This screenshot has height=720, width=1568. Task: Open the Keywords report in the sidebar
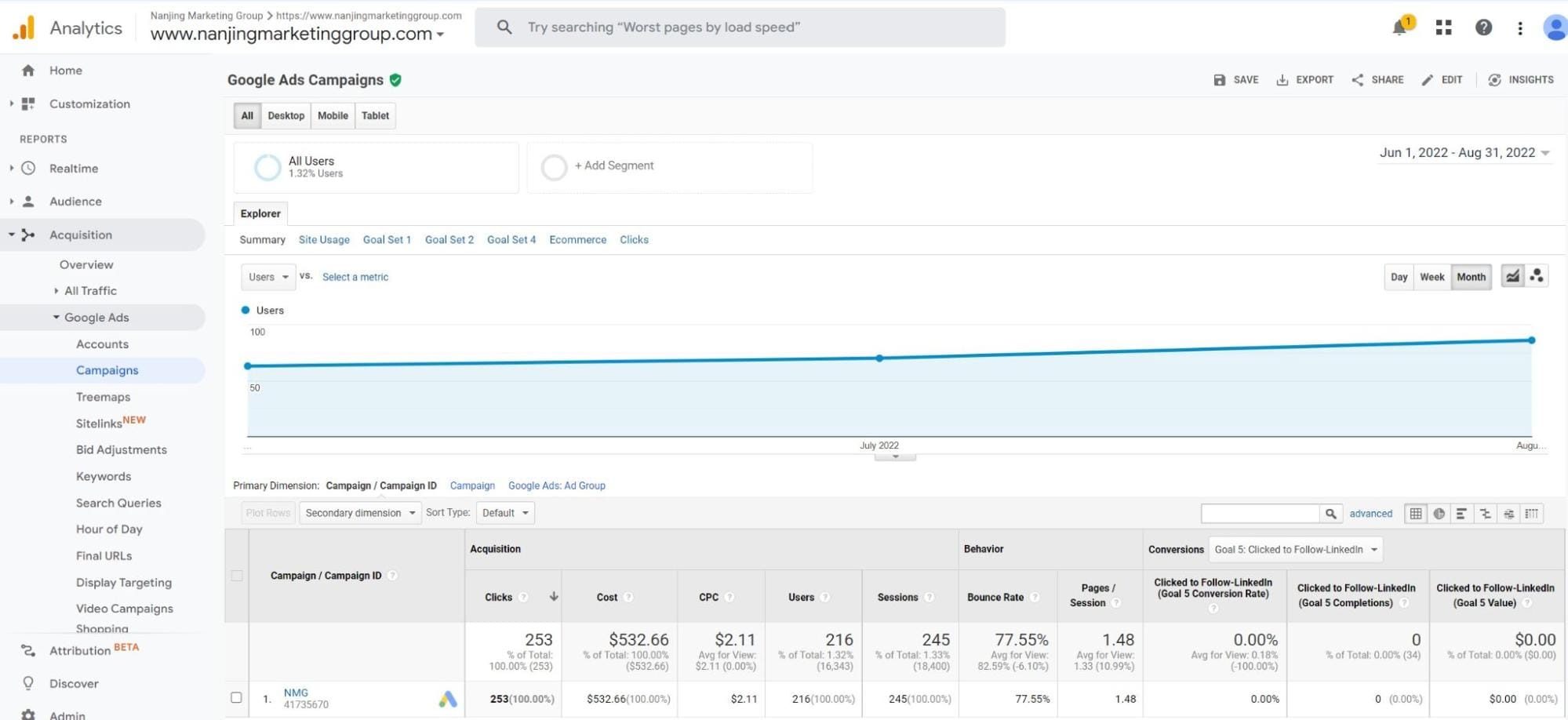(x=103, y=476)
